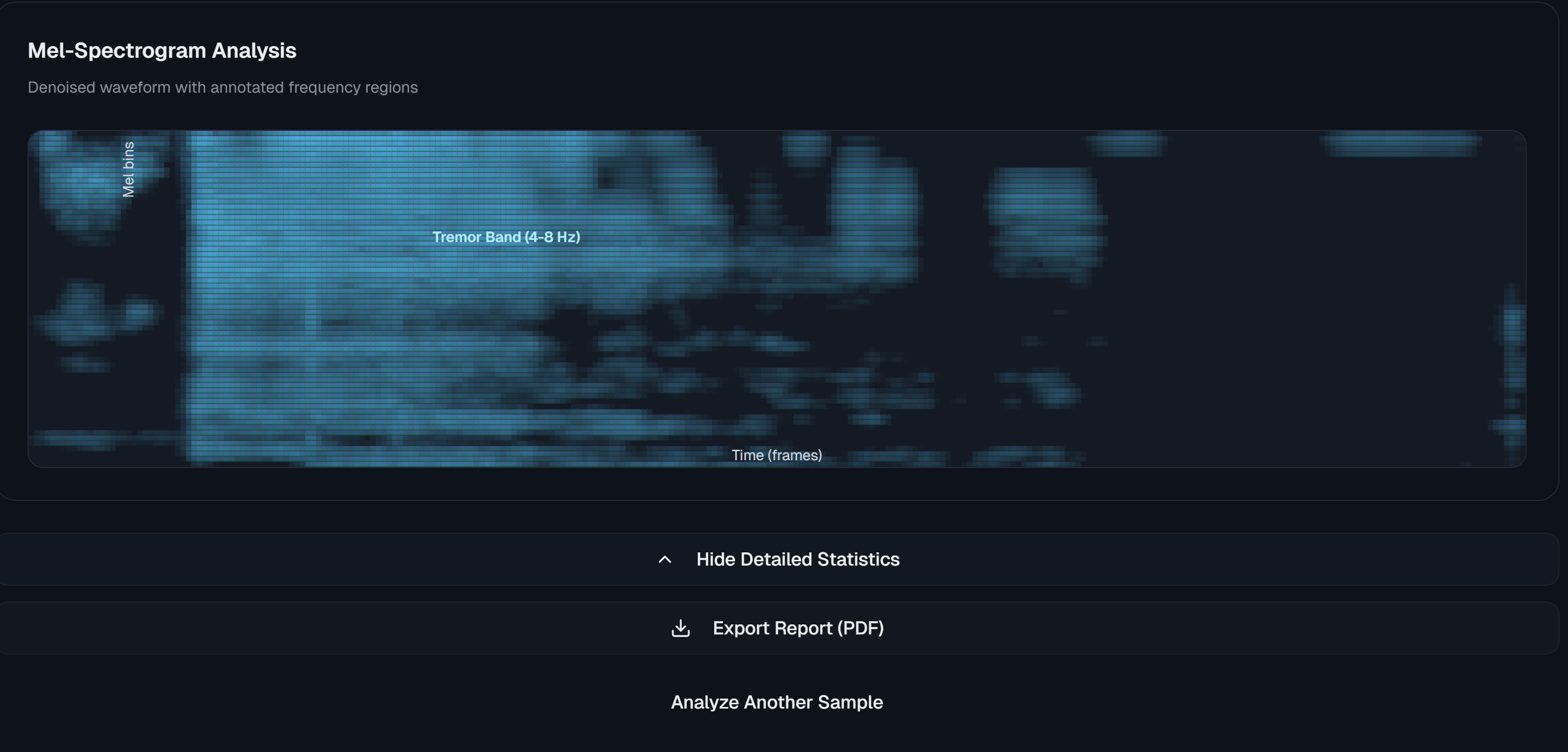1568x752 pixels.
Task: Click the Mel bins axis label
Action: point(129,169)
